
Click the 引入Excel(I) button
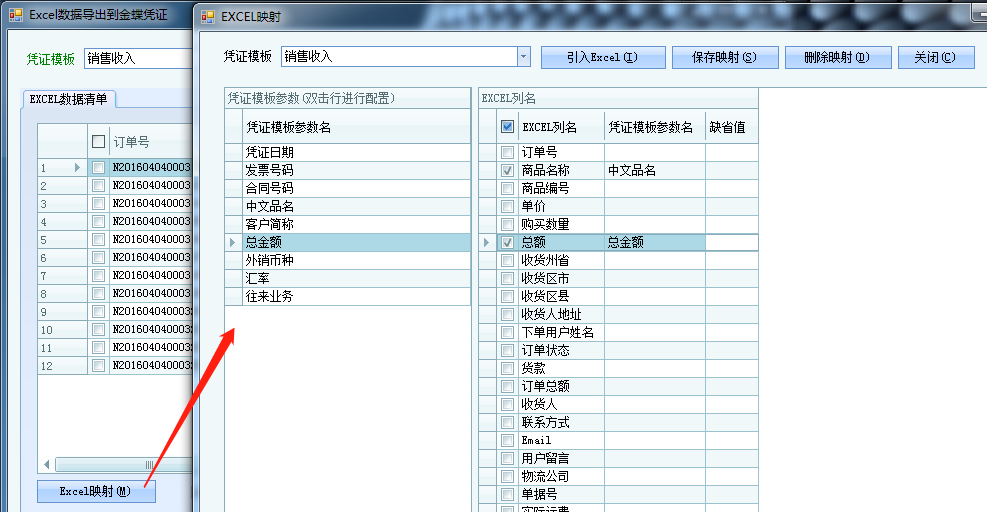click(603, 58)
